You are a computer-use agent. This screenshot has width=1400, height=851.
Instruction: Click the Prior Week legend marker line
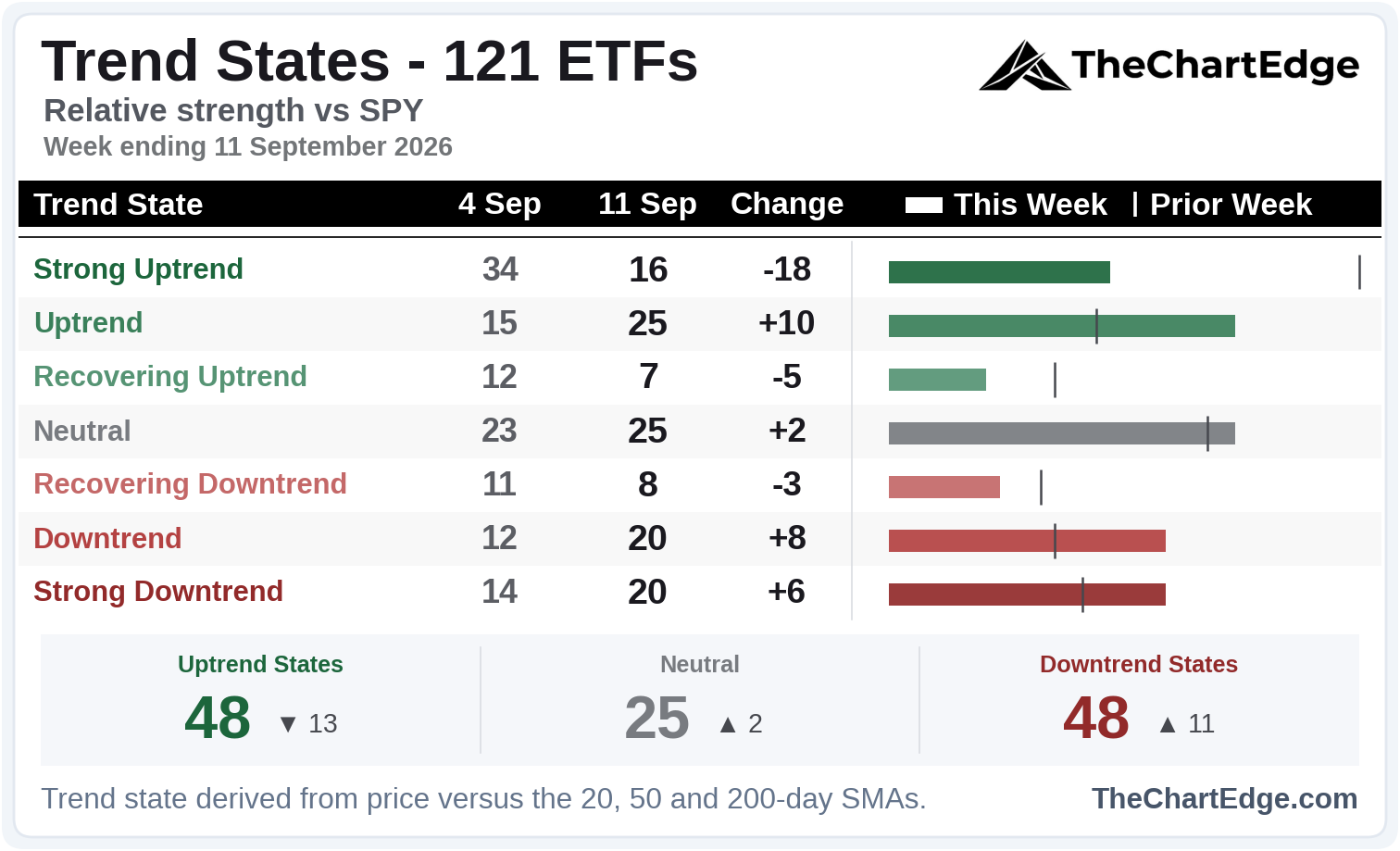click(1135, 204)
